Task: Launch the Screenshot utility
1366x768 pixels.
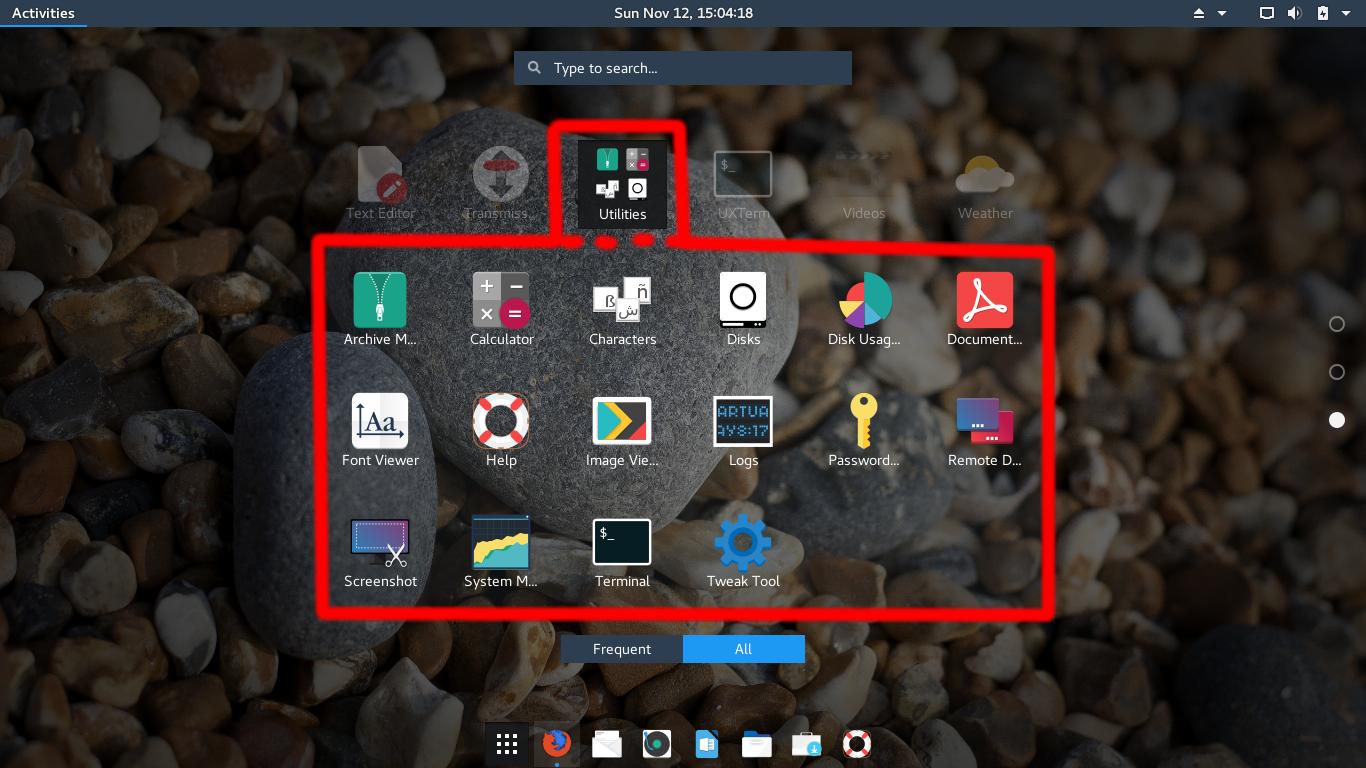Action: pyautogui.click(x=380, y=541)
